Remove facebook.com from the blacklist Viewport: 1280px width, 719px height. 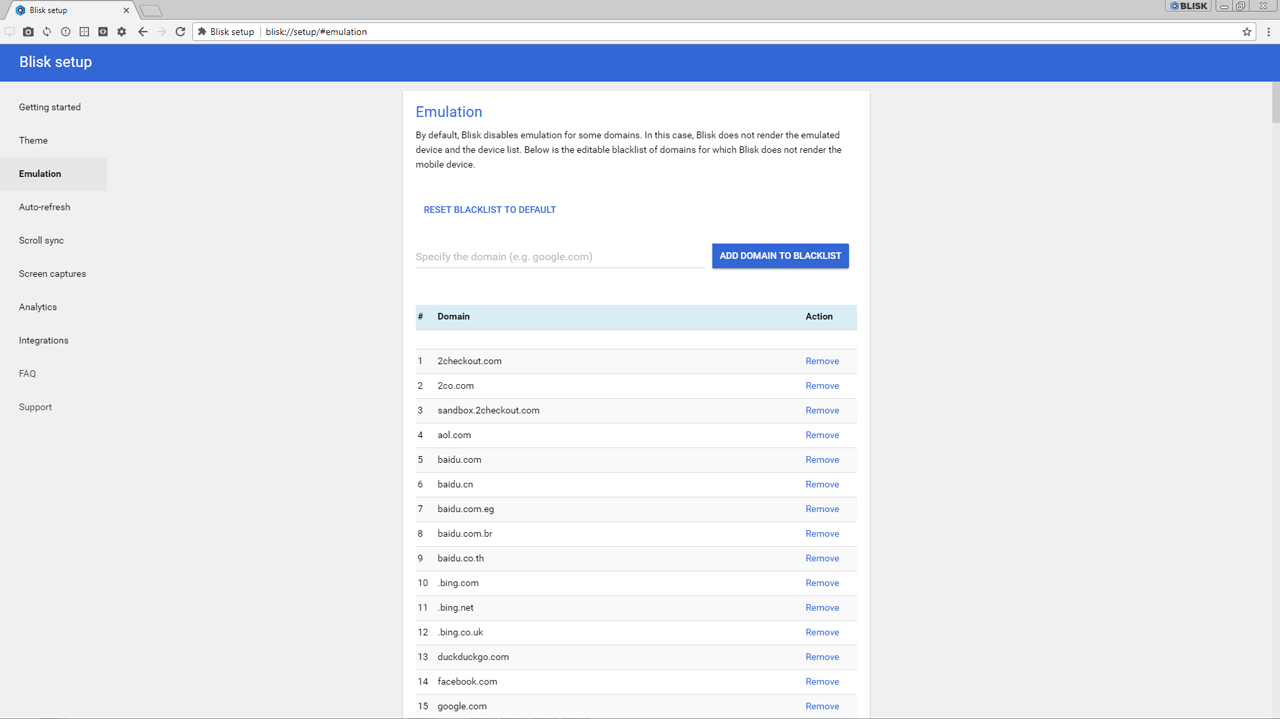click(x=822, y=682)
